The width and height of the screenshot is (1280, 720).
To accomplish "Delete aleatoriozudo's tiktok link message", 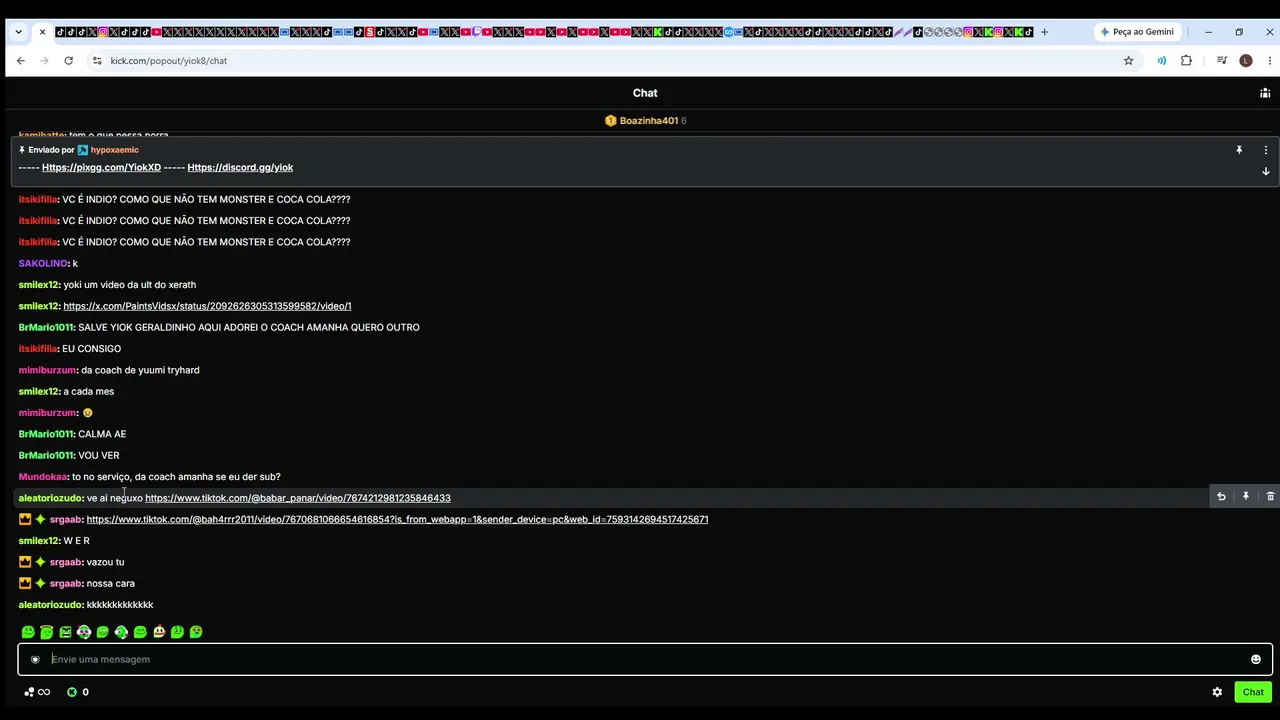I will tap(1270, 497).
